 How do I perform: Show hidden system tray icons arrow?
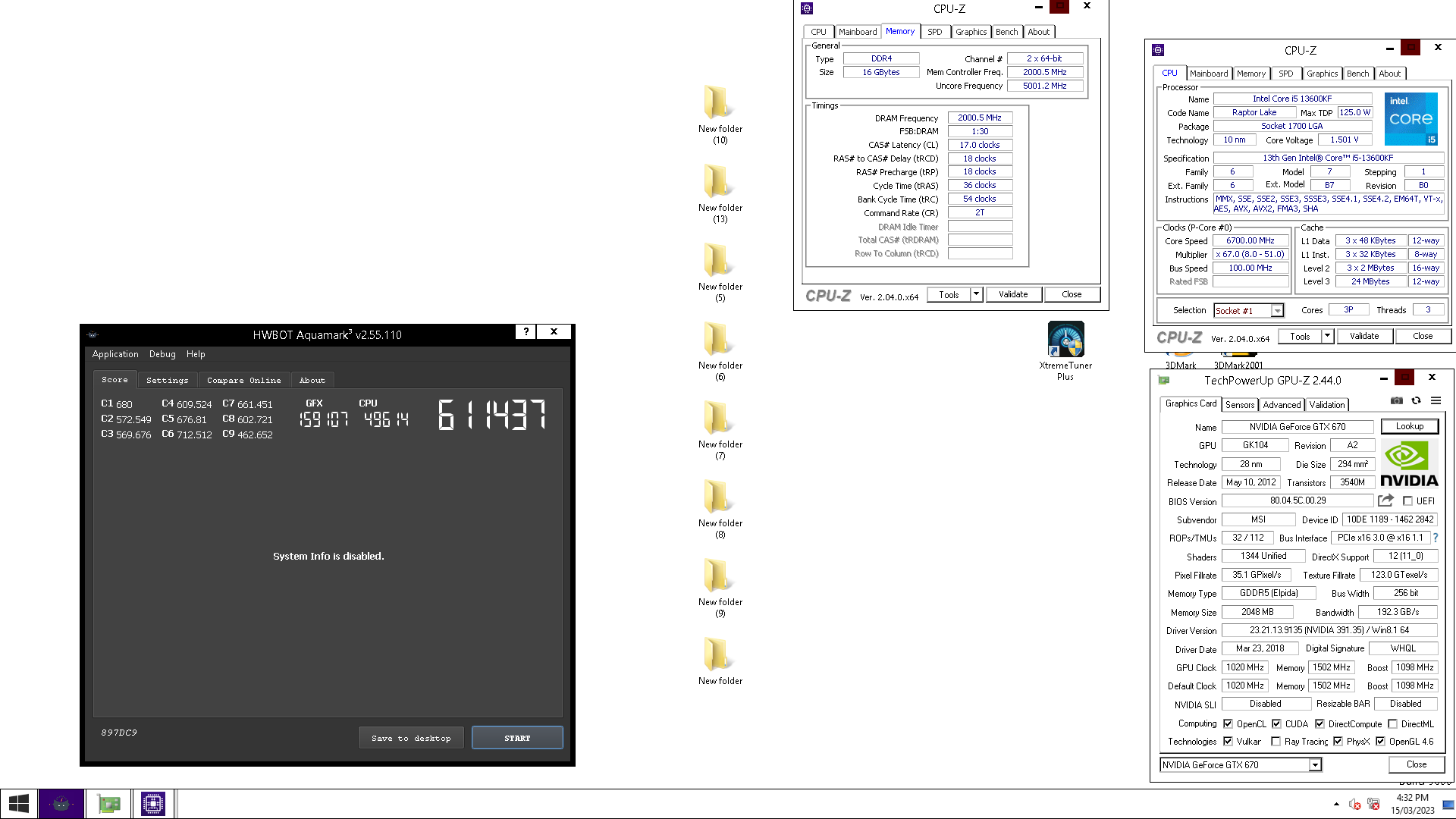pos(1336,804)
